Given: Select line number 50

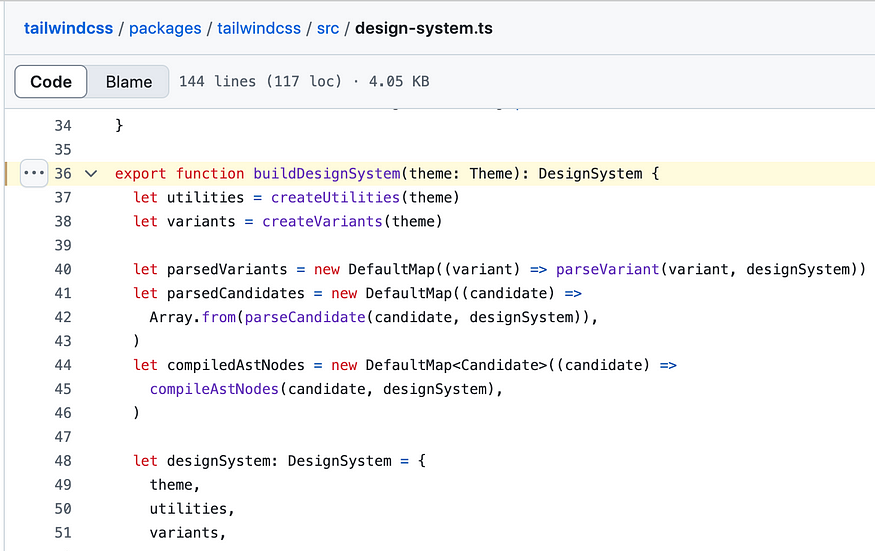Looking at the screenshot, I should (63, 509).
